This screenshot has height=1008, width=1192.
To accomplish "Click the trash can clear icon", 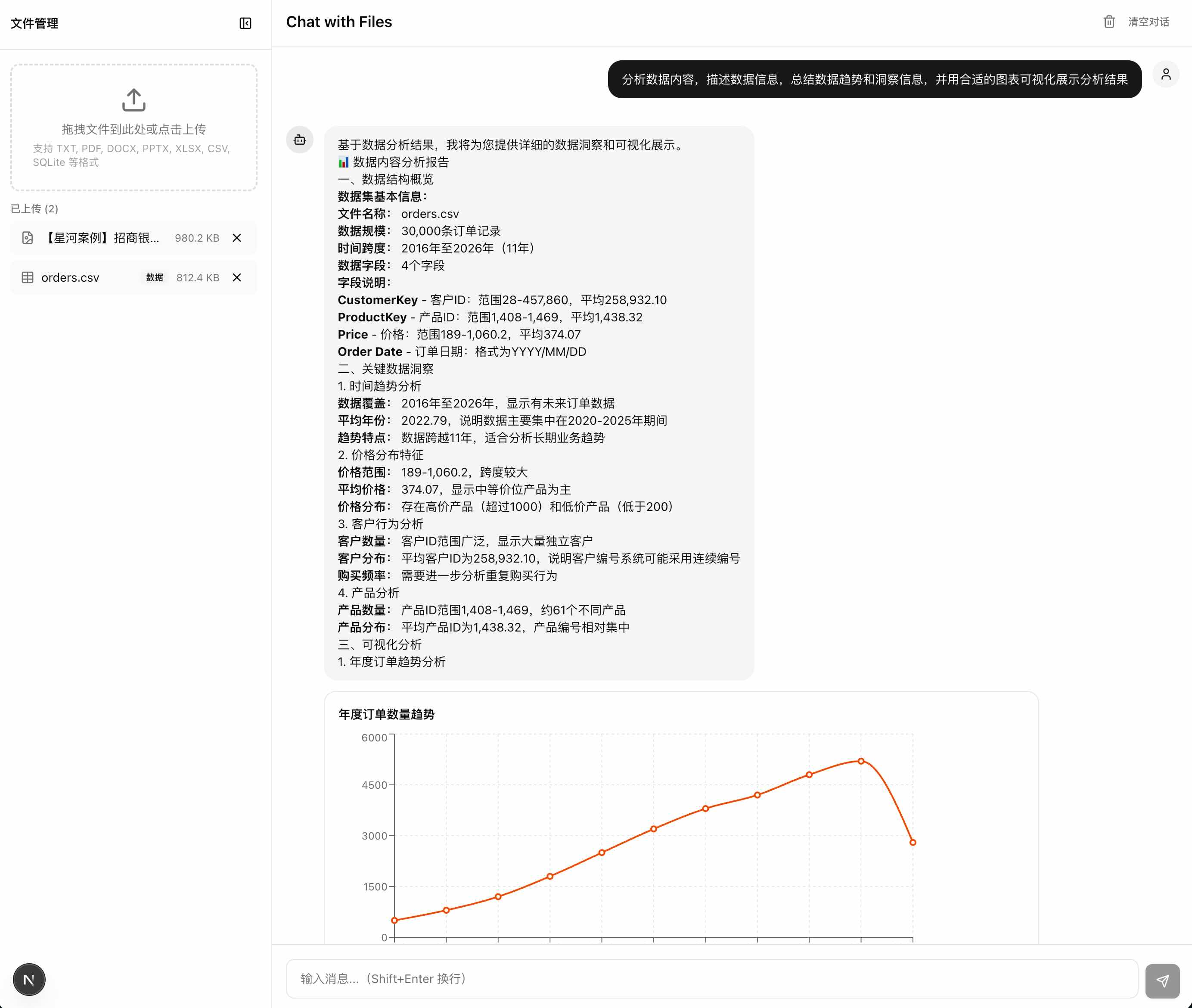I will (x=1108, y=22).
